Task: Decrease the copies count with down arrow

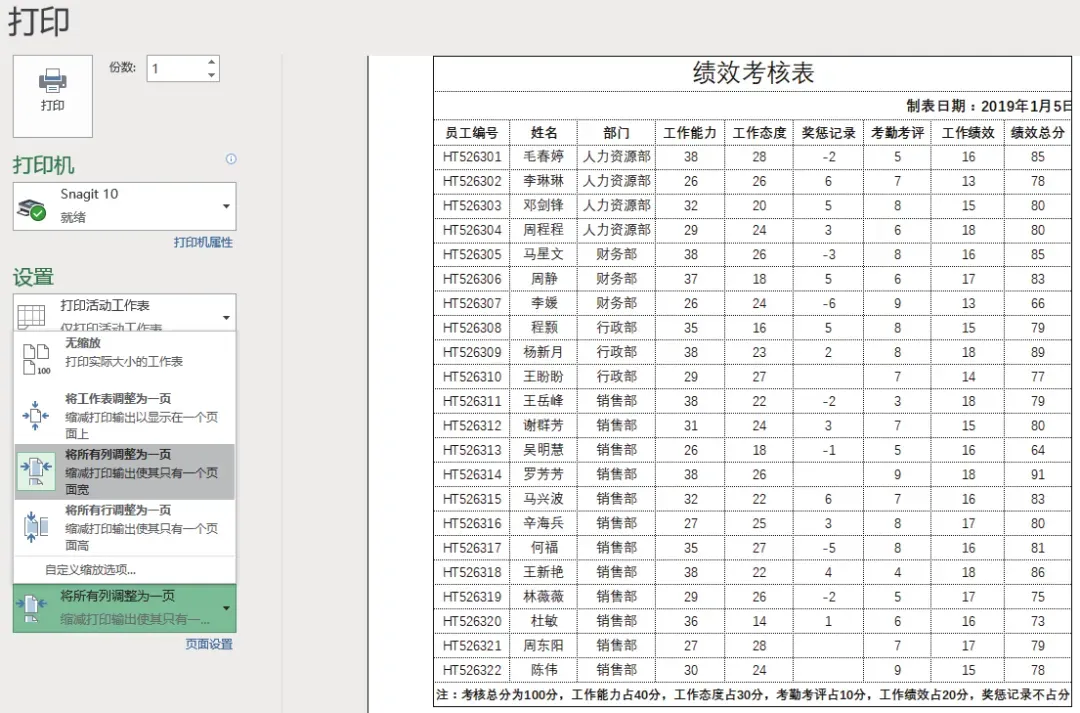Action: 211,74
